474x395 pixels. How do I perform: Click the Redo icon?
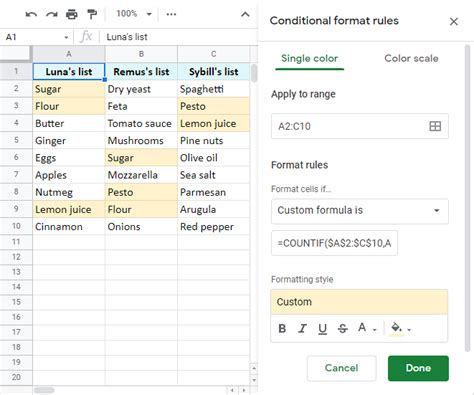(52, 14)
